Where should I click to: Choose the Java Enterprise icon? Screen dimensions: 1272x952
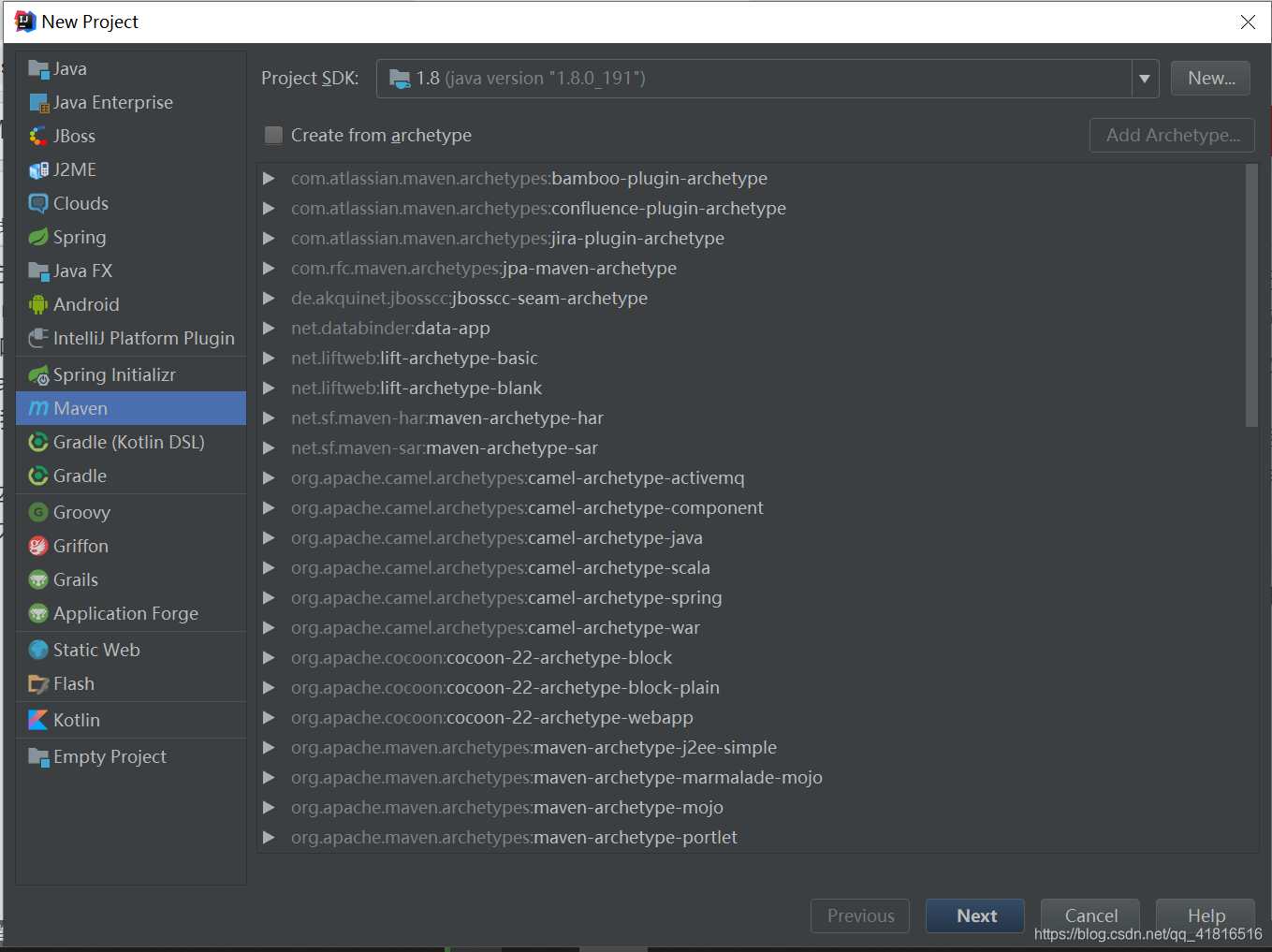[x=38, y=102]
